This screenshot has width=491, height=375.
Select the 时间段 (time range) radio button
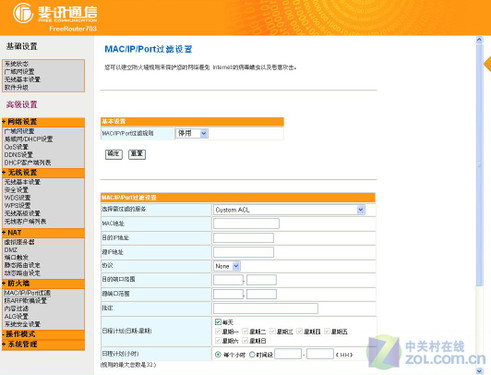coord(252,354)
